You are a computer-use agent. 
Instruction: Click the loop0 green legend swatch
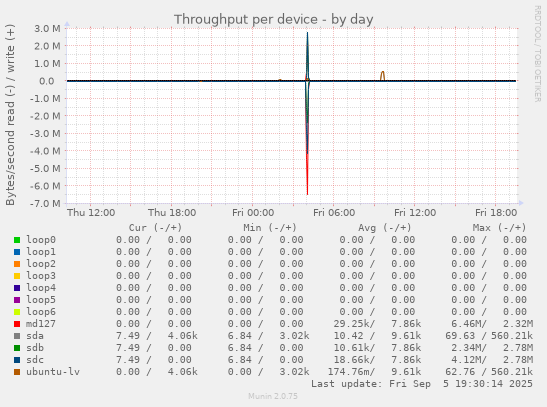coord(17,240)
